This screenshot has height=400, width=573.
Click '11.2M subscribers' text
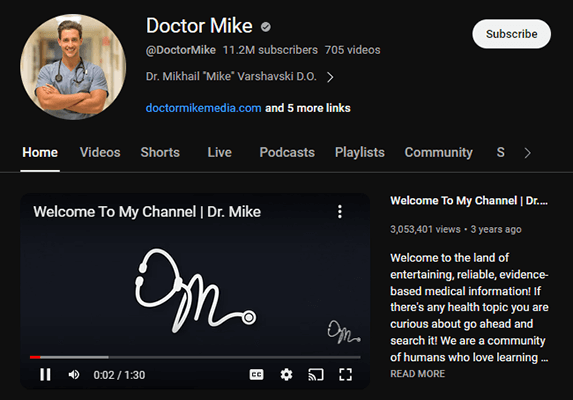pos(270,50)
